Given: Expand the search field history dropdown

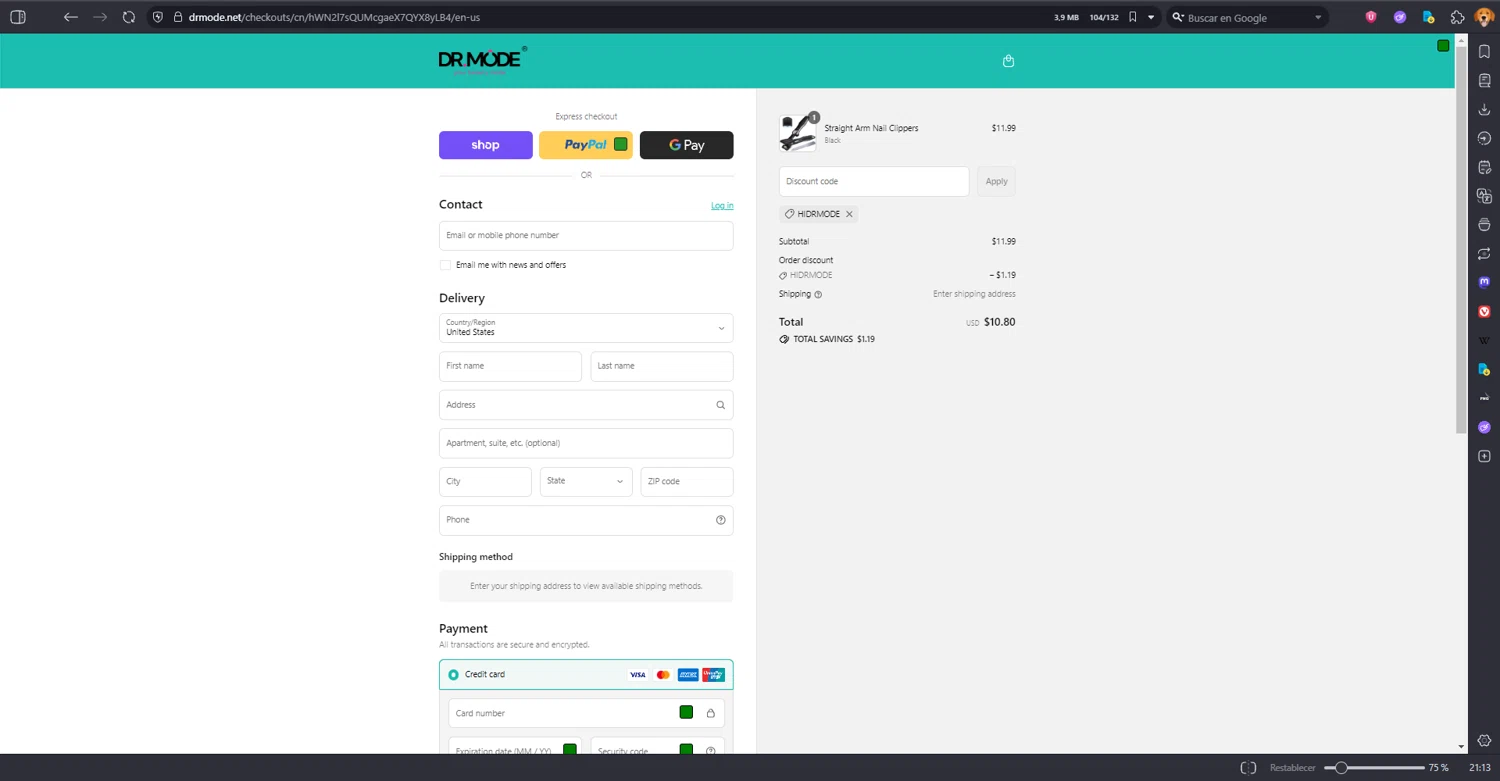Looking at the screenshot, I should pyautogui.click(x=1318, y=17).
